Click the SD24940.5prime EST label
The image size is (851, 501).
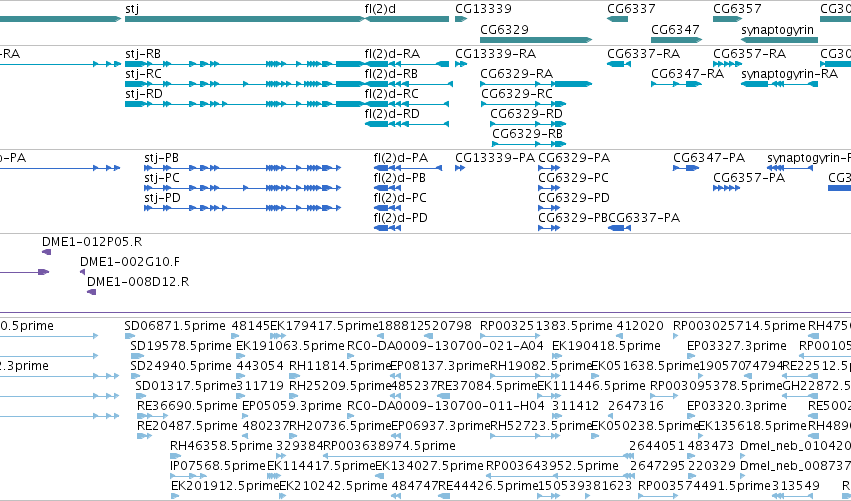click(181, 366)
